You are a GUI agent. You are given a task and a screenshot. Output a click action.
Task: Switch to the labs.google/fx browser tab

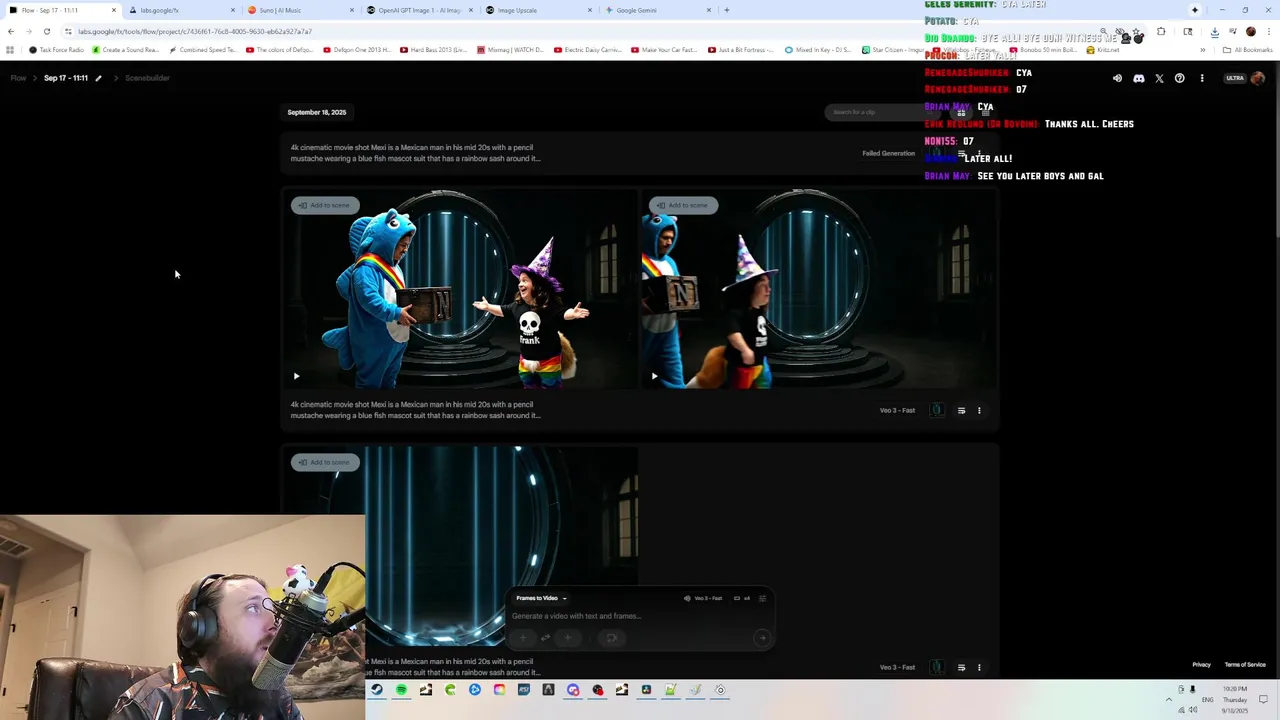pyautogui.click(x=180, y=10)
